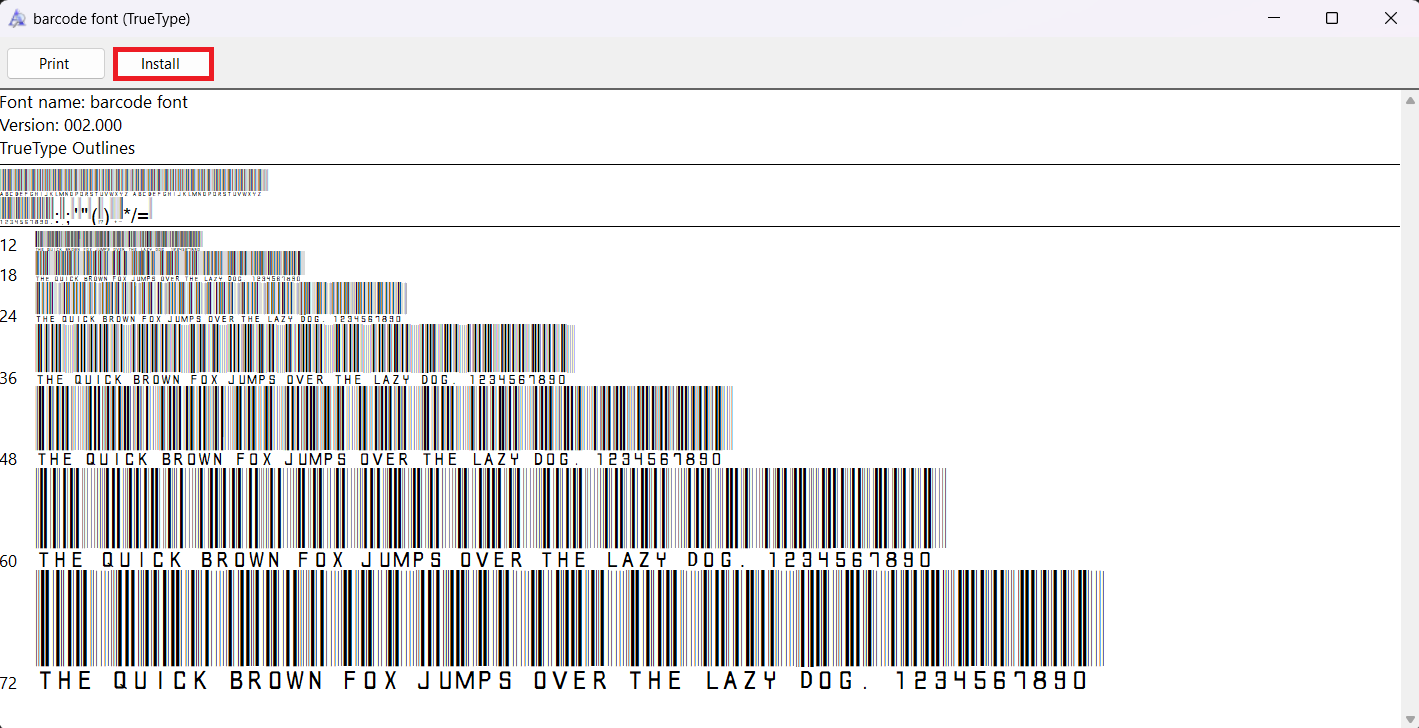Click the 72-point quick brown fox sample text

point(570,631)
